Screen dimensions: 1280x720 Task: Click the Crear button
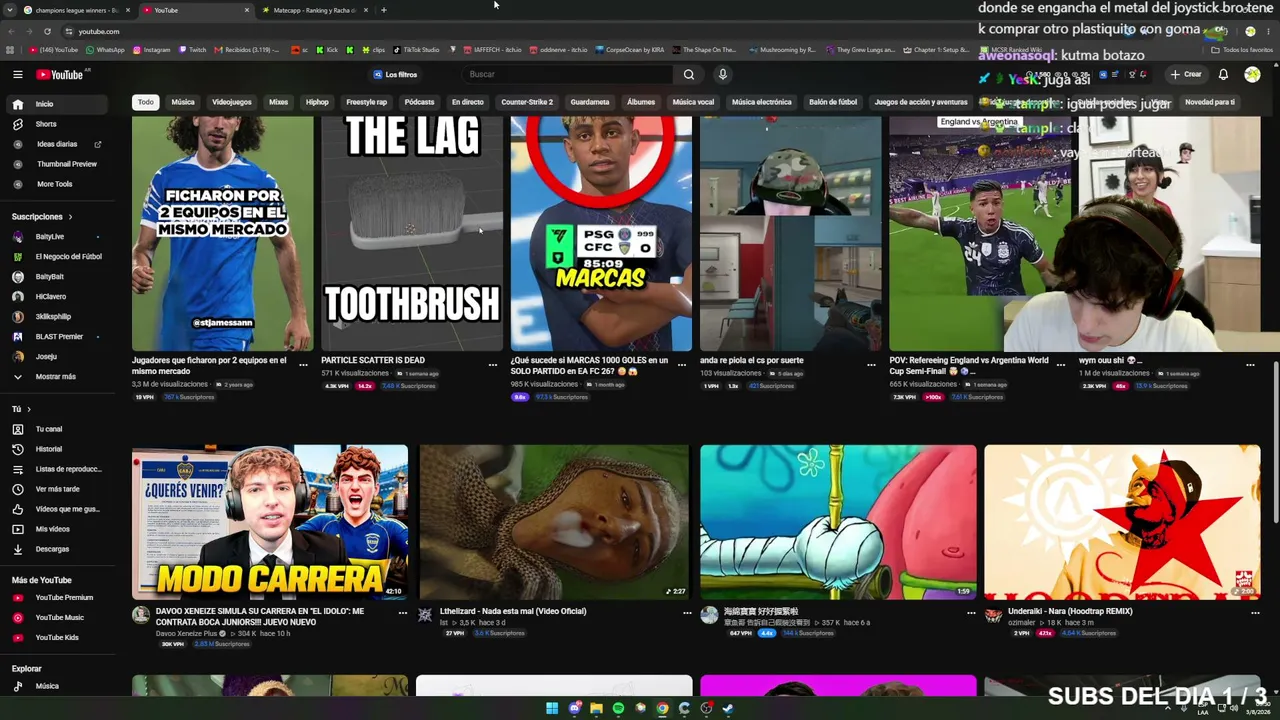1186,74
